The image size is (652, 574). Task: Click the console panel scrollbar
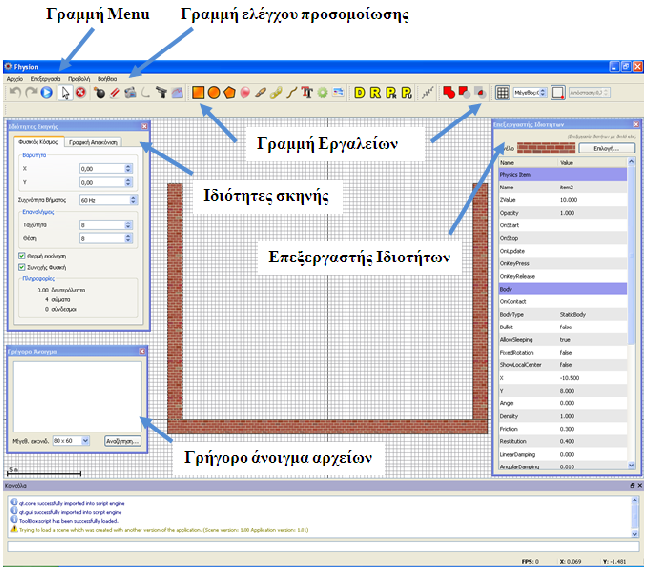click(x=635, y=517)
